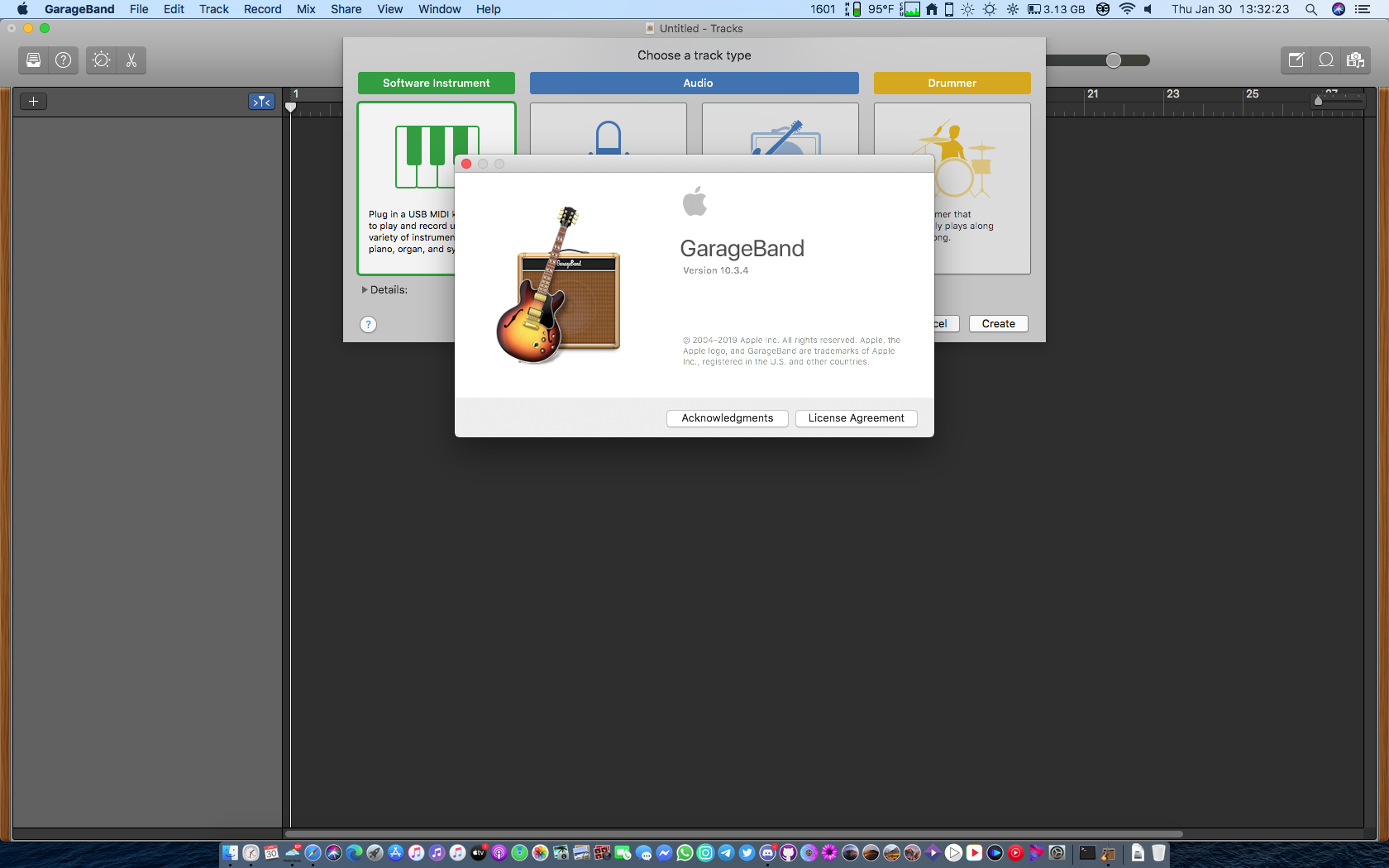Open Podcasts from the Dock
Viewport: 1389px width, 868px height.
coord(499,852)
